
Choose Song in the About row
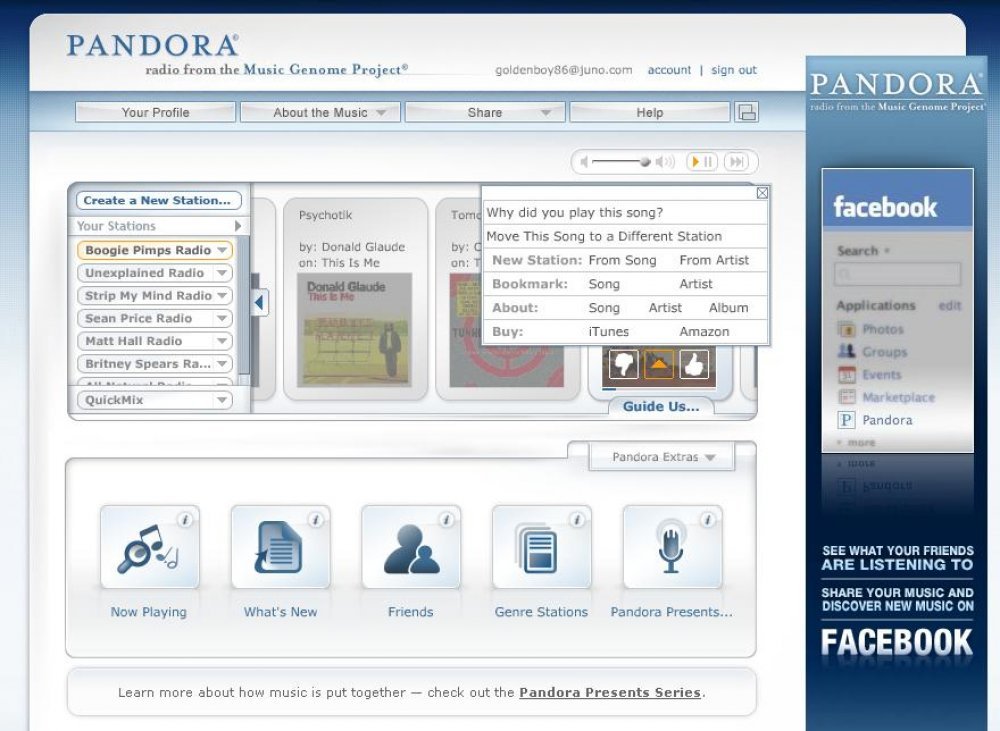(x=604, y=308)
